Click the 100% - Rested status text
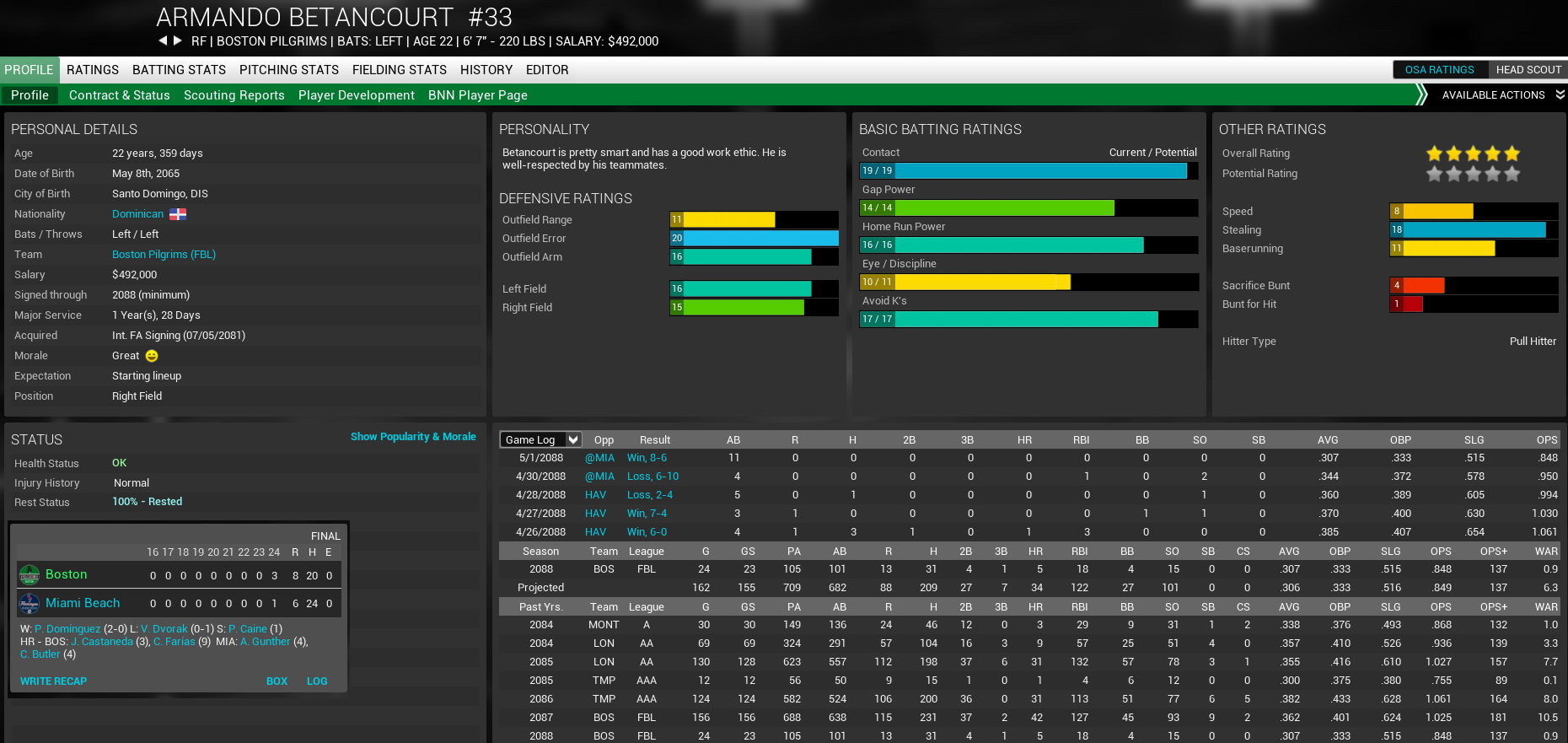Image resolution: width=1568 pixels, height=743 pixels. click(147, 502)
